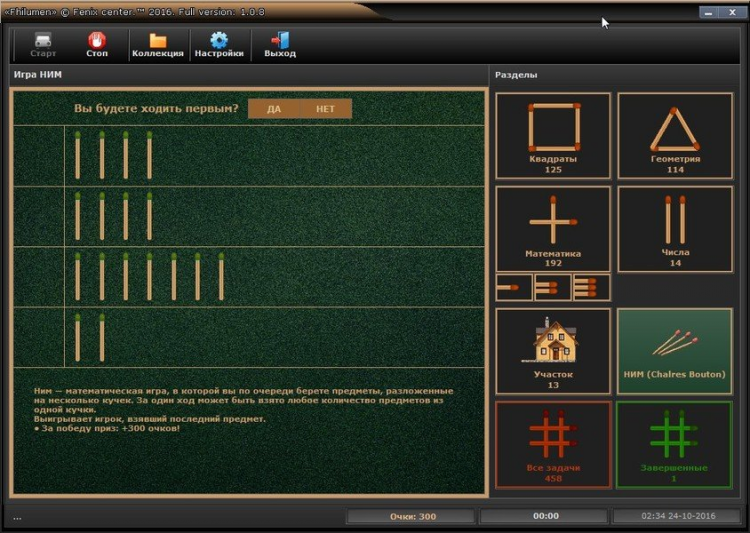Click the Очки: 300 score field
750x533 pixels.
(412, 516)
